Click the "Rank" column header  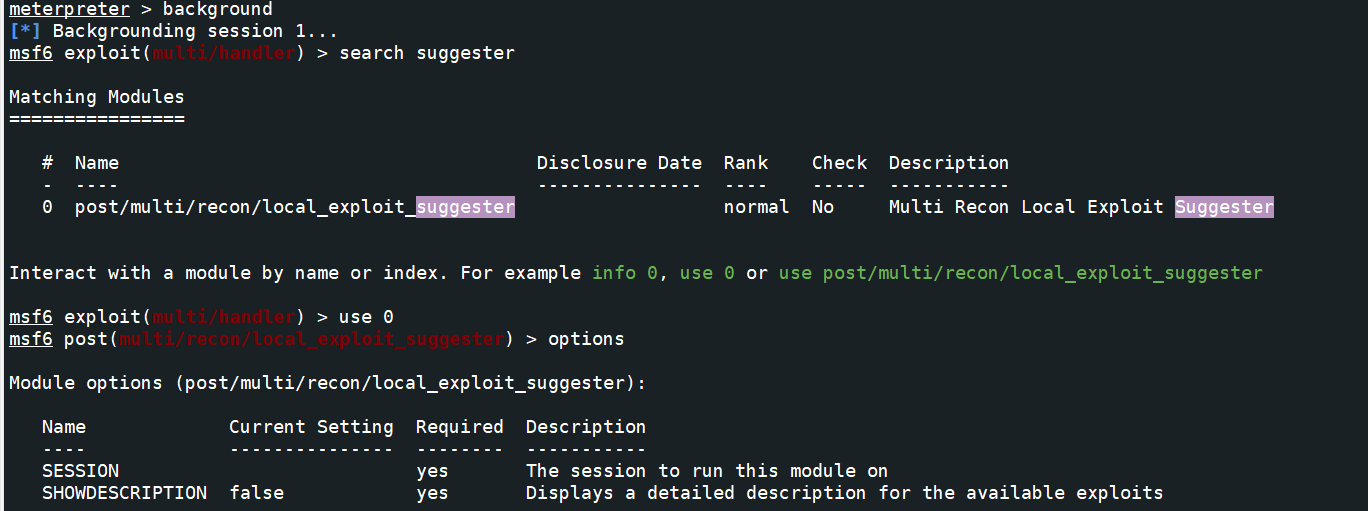(746, 163)
